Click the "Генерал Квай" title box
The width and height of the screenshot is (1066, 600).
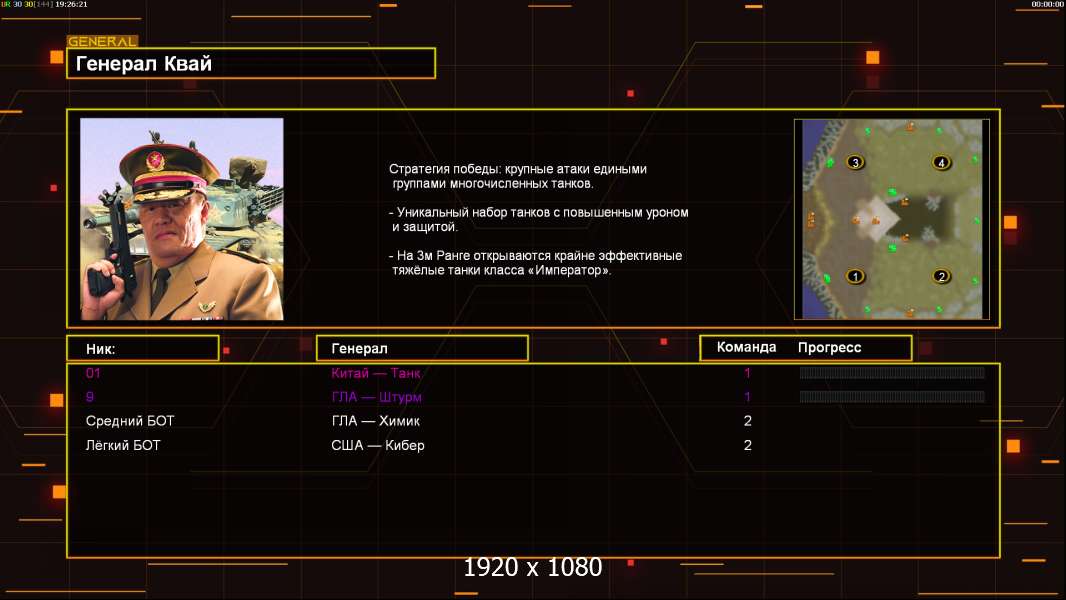251,63
